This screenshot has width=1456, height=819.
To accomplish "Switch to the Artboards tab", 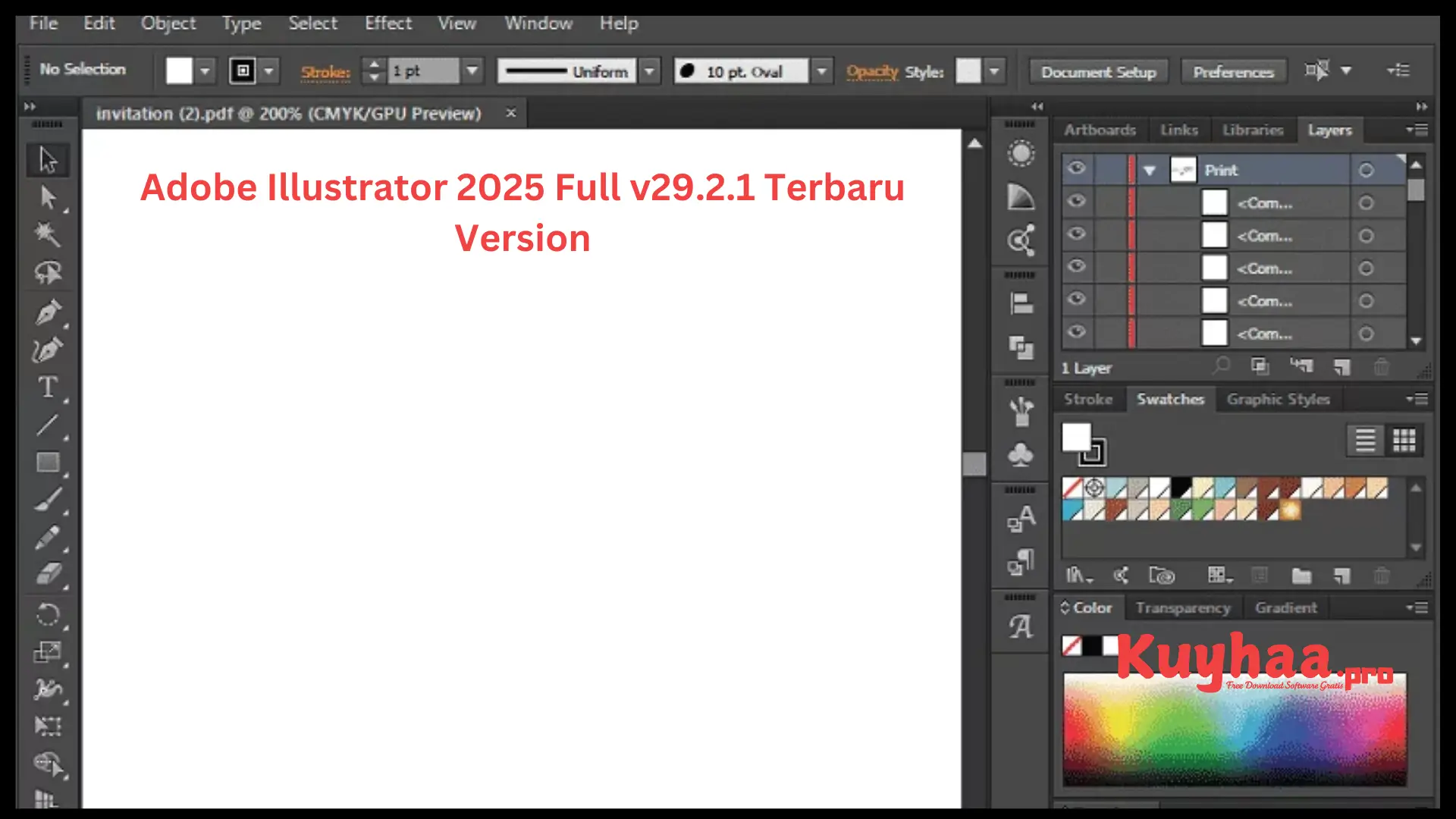I will 1100,130.
